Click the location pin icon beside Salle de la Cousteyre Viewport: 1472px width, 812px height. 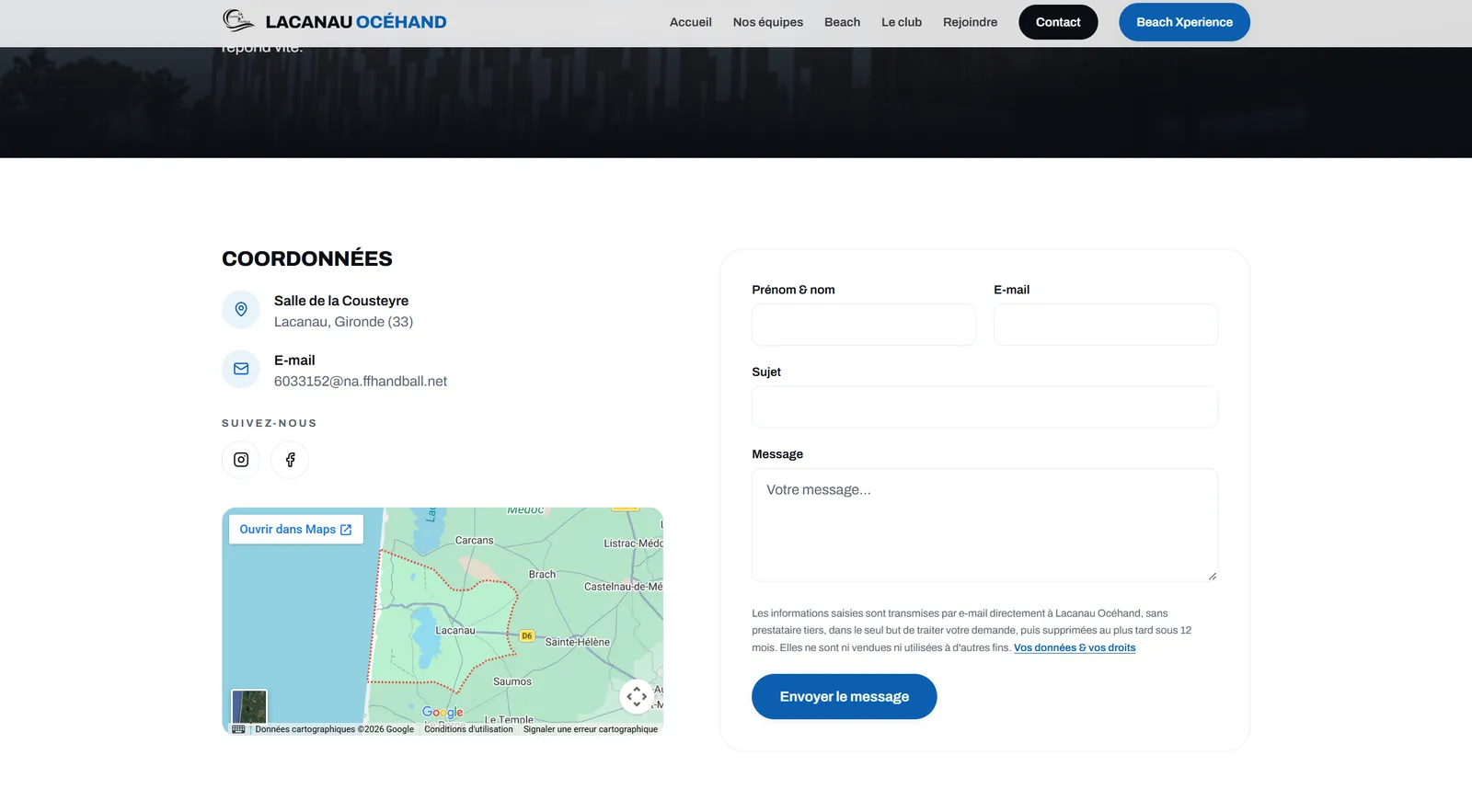pyautogui.click(x=241, y=310)
